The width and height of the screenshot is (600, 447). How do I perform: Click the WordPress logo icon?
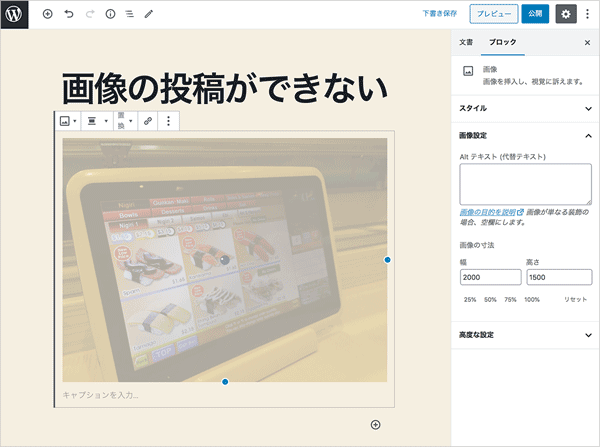(14, 15)
